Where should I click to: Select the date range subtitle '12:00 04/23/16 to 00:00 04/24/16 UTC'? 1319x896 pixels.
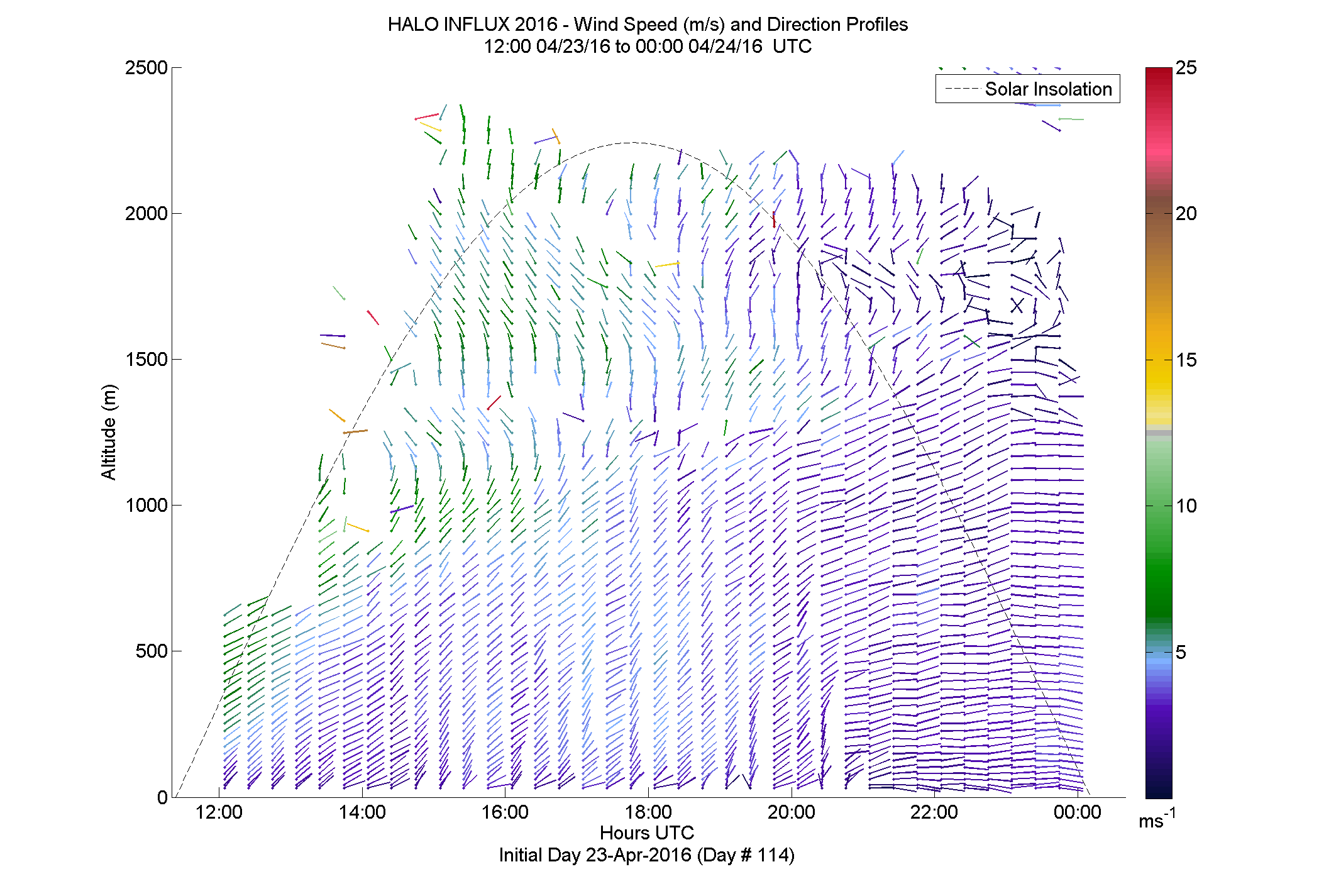click(648, 46)
